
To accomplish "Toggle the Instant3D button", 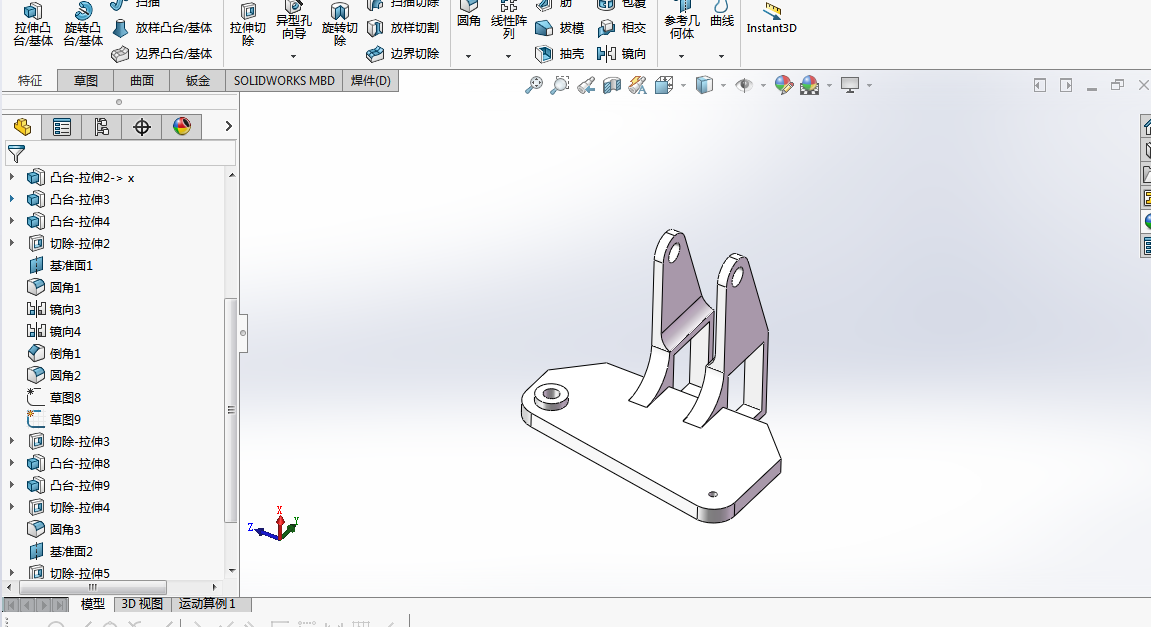I will tap(771, 19).
